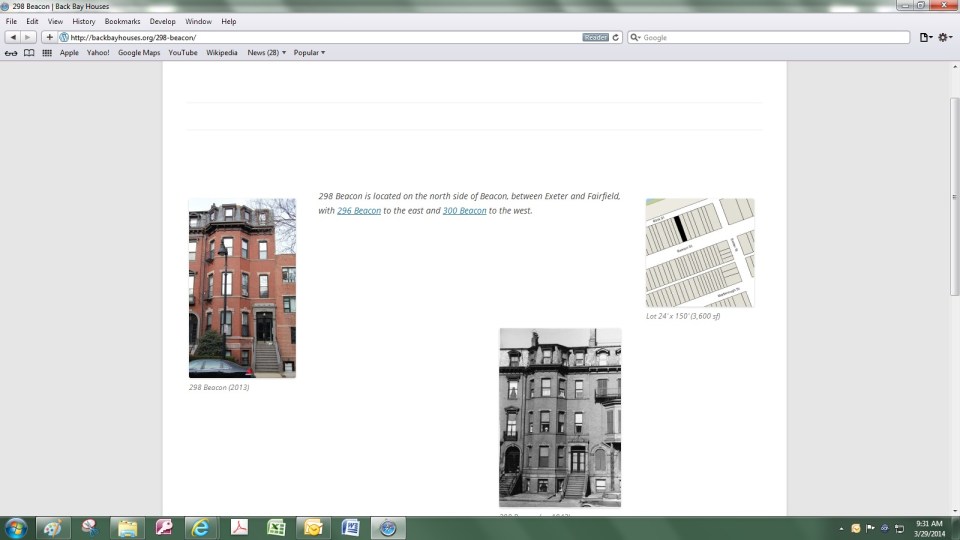960x540 pixels.
Task: Follow the 296 Beacon link
Action: (x=359, y=211)
